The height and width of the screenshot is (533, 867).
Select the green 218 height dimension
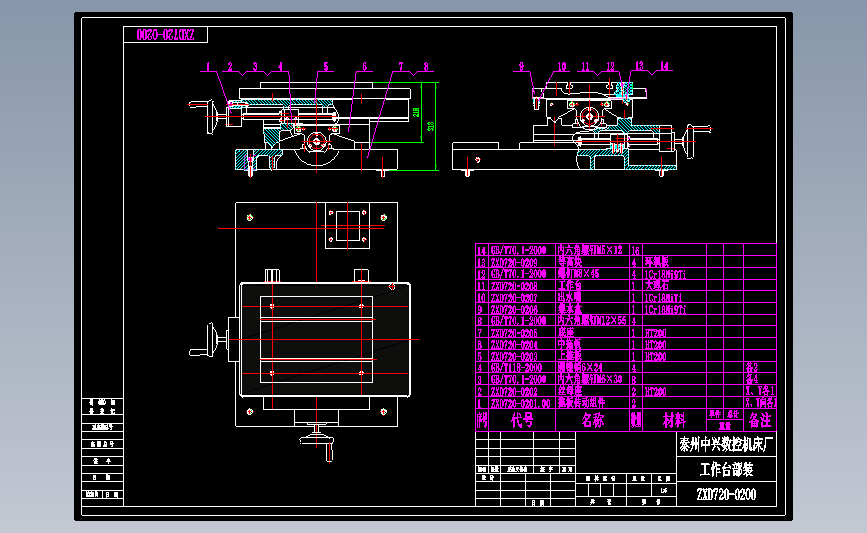pyautogui.click(x=416, y=112)
